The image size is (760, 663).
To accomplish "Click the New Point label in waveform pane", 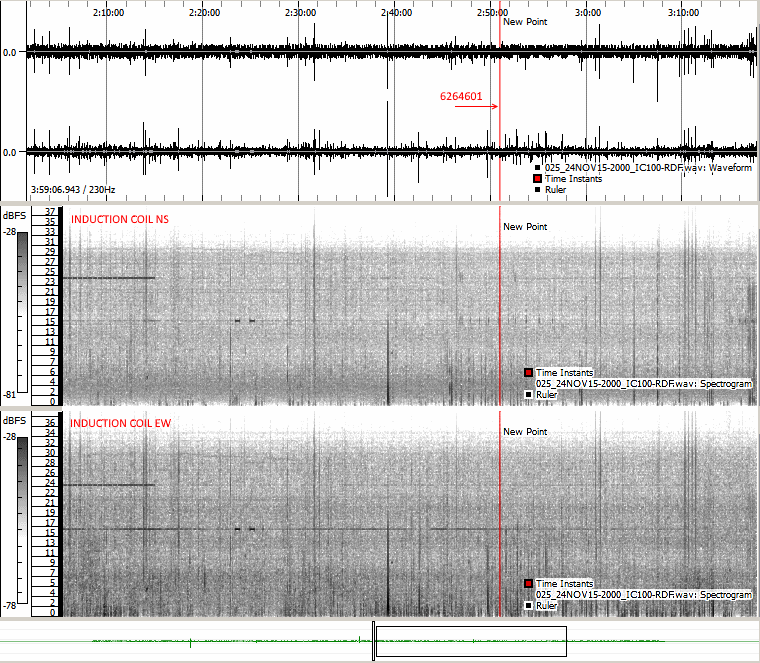I will 525,21.
